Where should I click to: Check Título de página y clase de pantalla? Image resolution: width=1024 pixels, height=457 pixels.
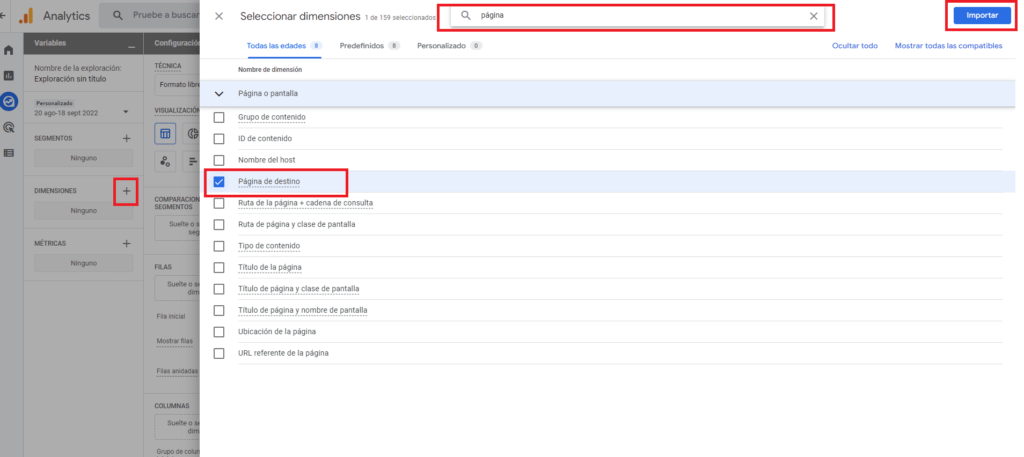(x=219, y=289)
